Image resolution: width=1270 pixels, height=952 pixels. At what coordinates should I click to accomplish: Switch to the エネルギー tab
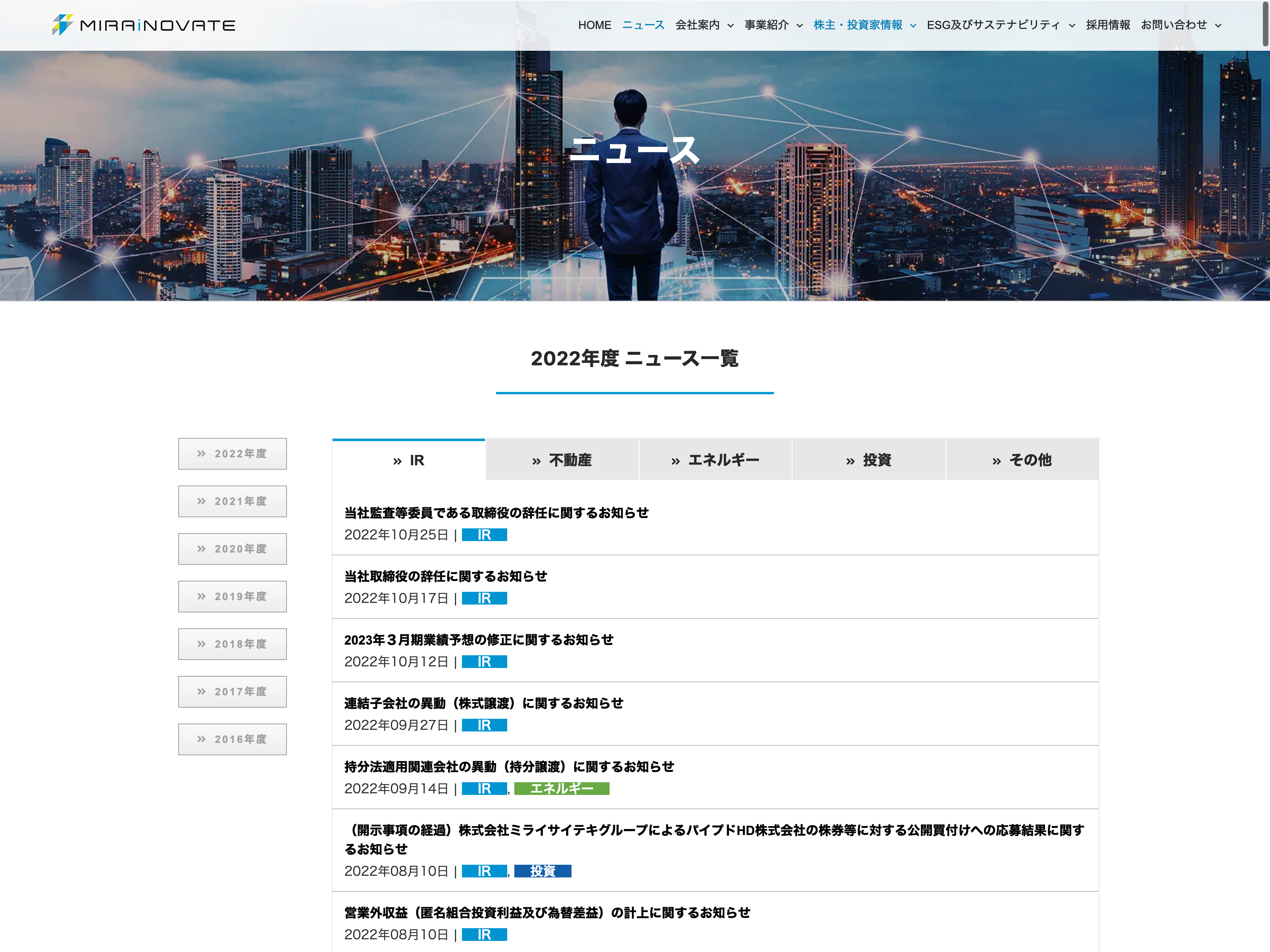[x=715, y=460]
